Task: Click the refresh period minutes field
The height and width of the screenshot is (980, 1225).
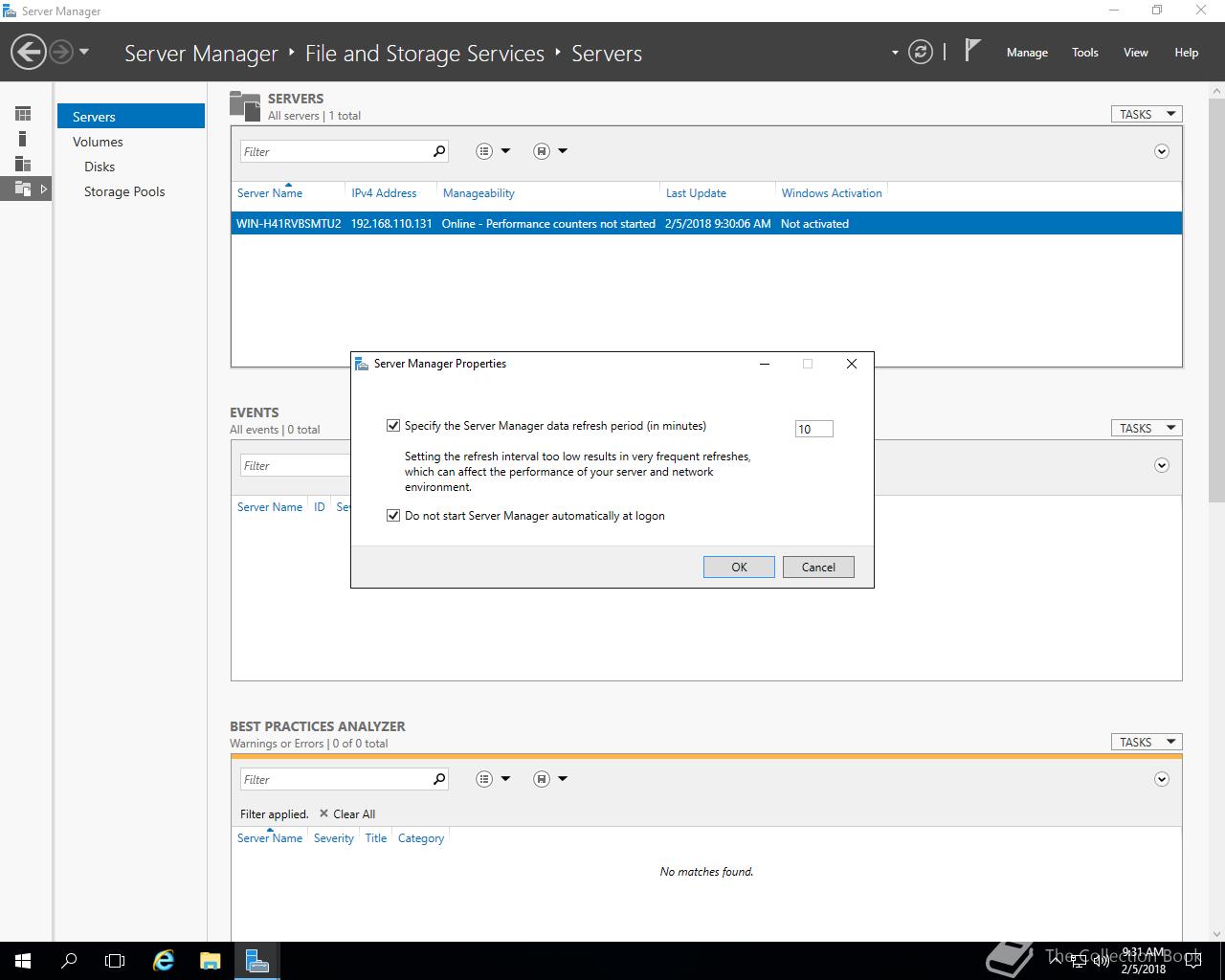Action: click(x=813, y=429)
